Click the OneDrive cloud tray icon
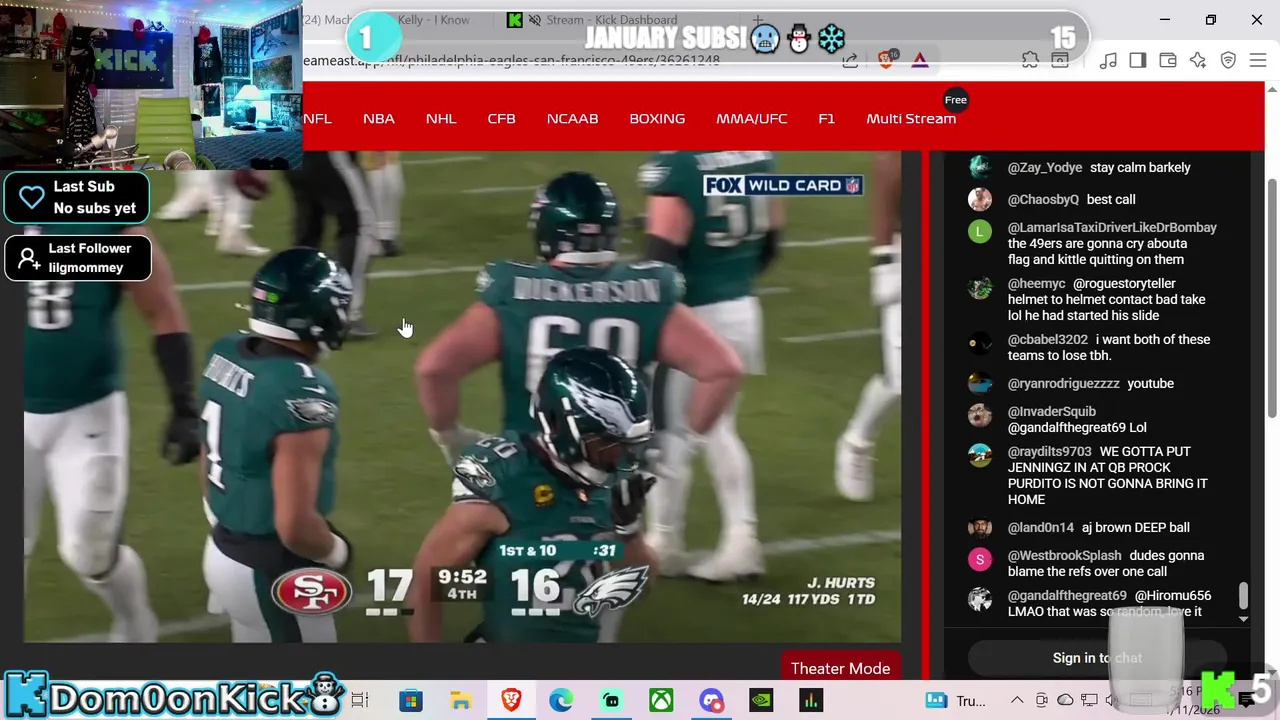 tap(1065, 700)
